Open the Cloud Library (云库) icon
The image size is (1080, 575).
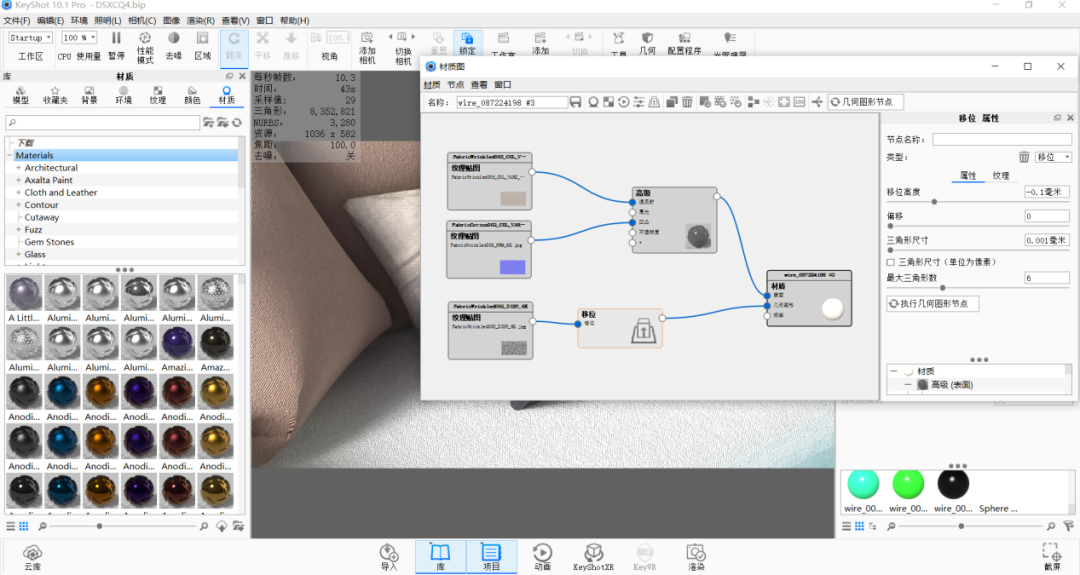pos(32,557)
